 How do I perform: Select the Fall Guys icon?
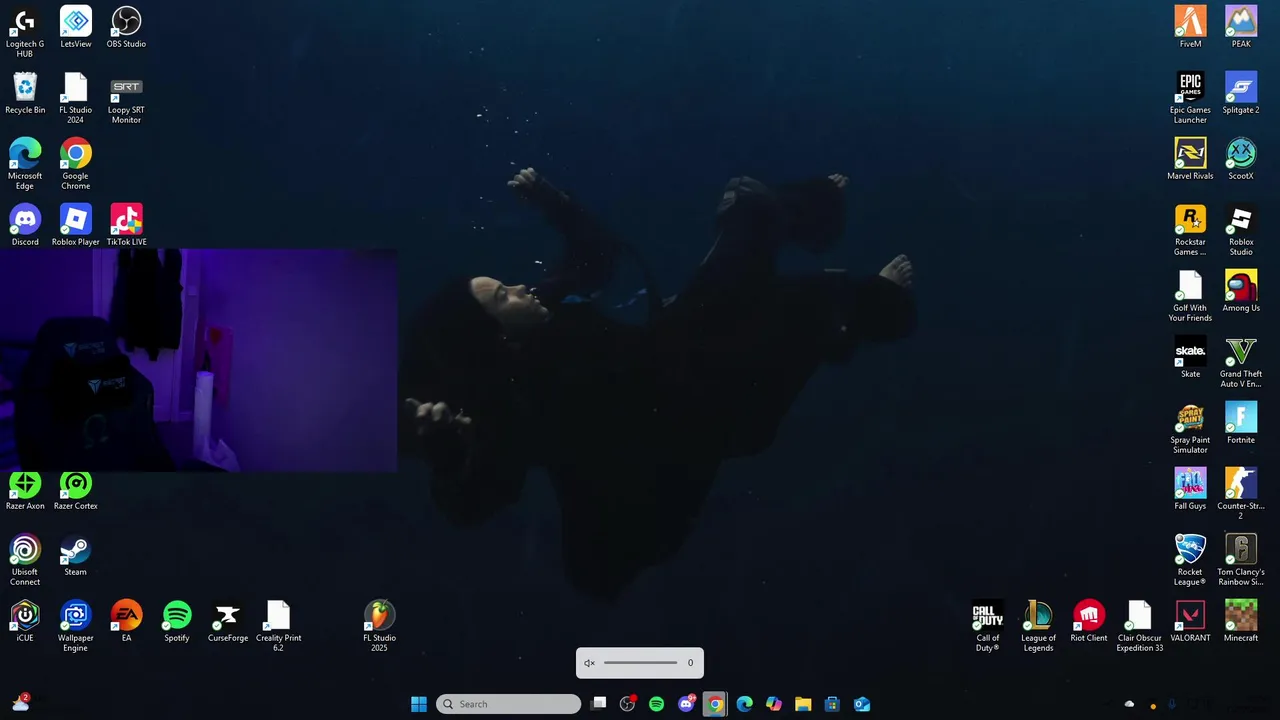[1190, 489]
